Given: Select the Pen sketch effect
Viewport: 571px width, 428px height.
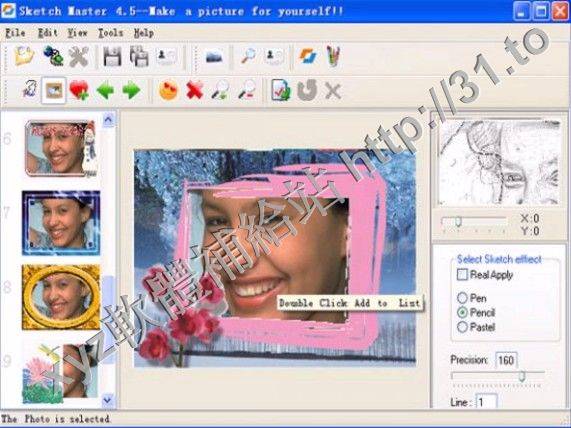Looking at the screenshot, I should click(x=462, y=298).
